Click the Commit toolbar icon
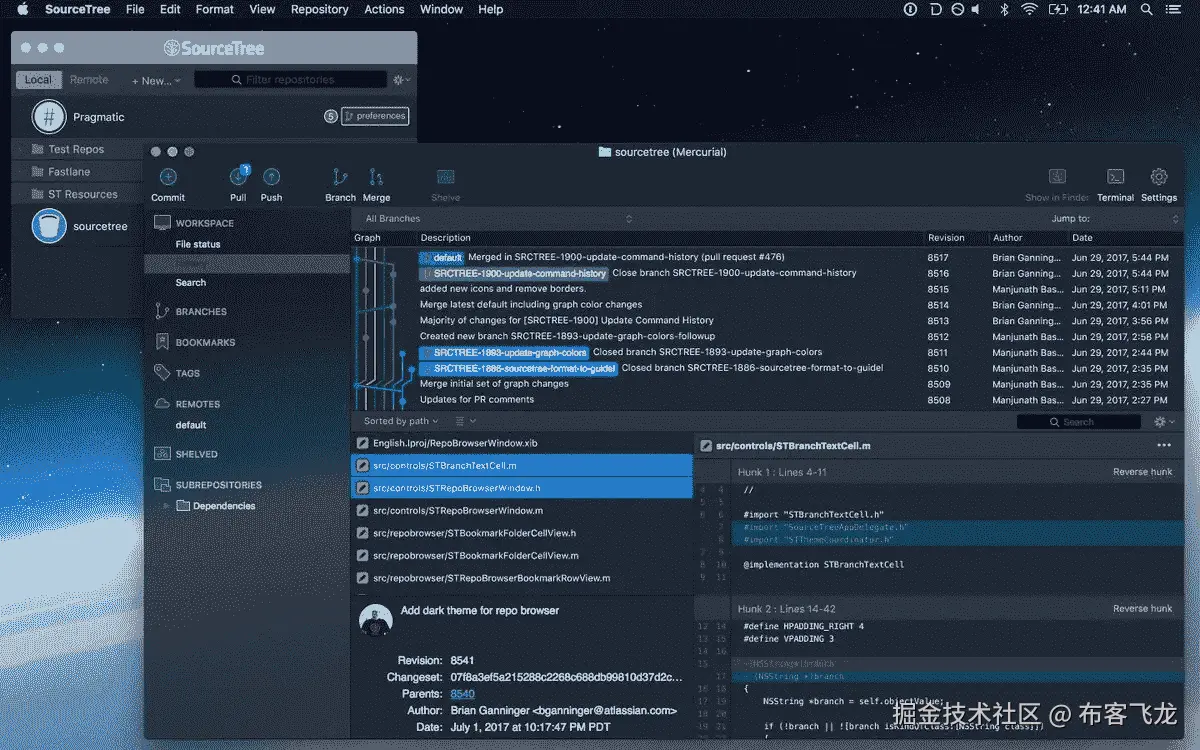 point(168,177)
